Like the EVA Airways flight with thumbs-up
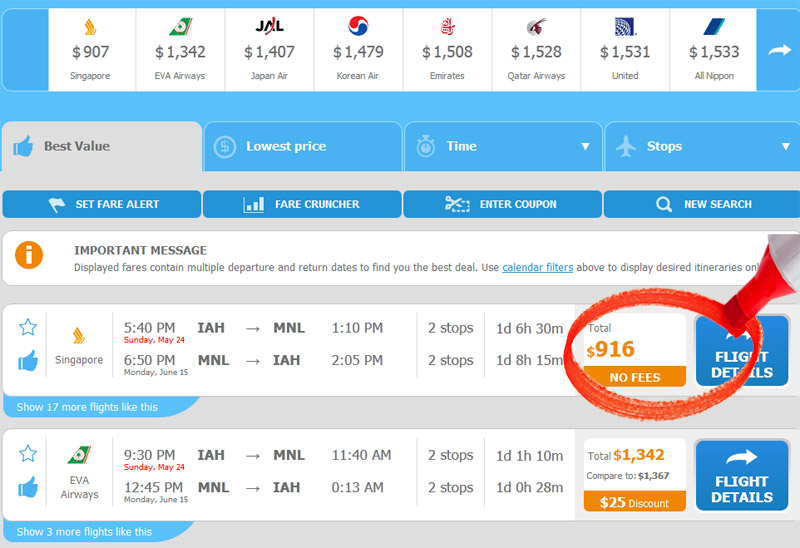 (28, 487)
